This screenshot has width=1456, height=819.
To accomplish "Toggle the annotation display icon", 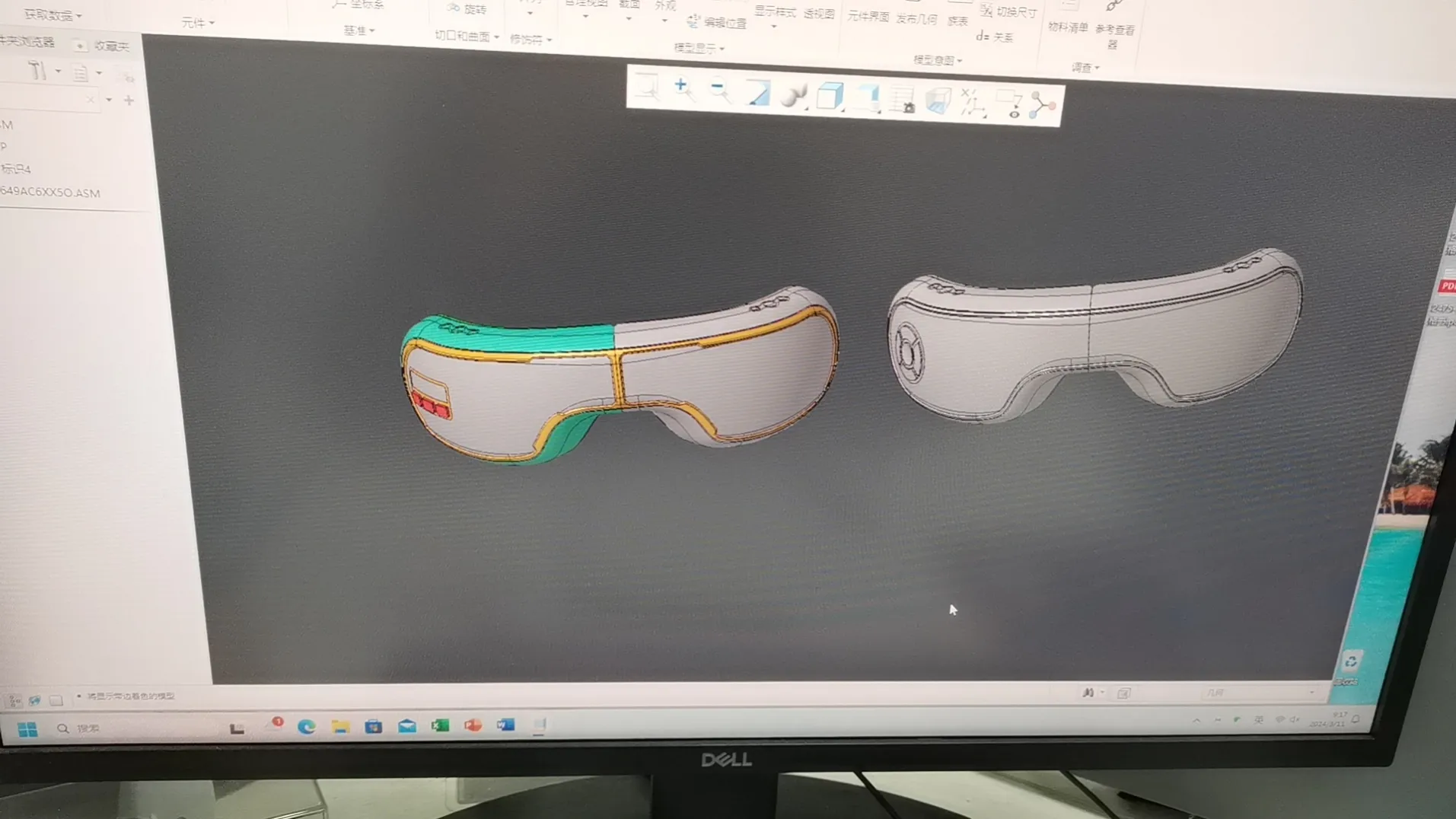I will click(x=1009, y=104).
